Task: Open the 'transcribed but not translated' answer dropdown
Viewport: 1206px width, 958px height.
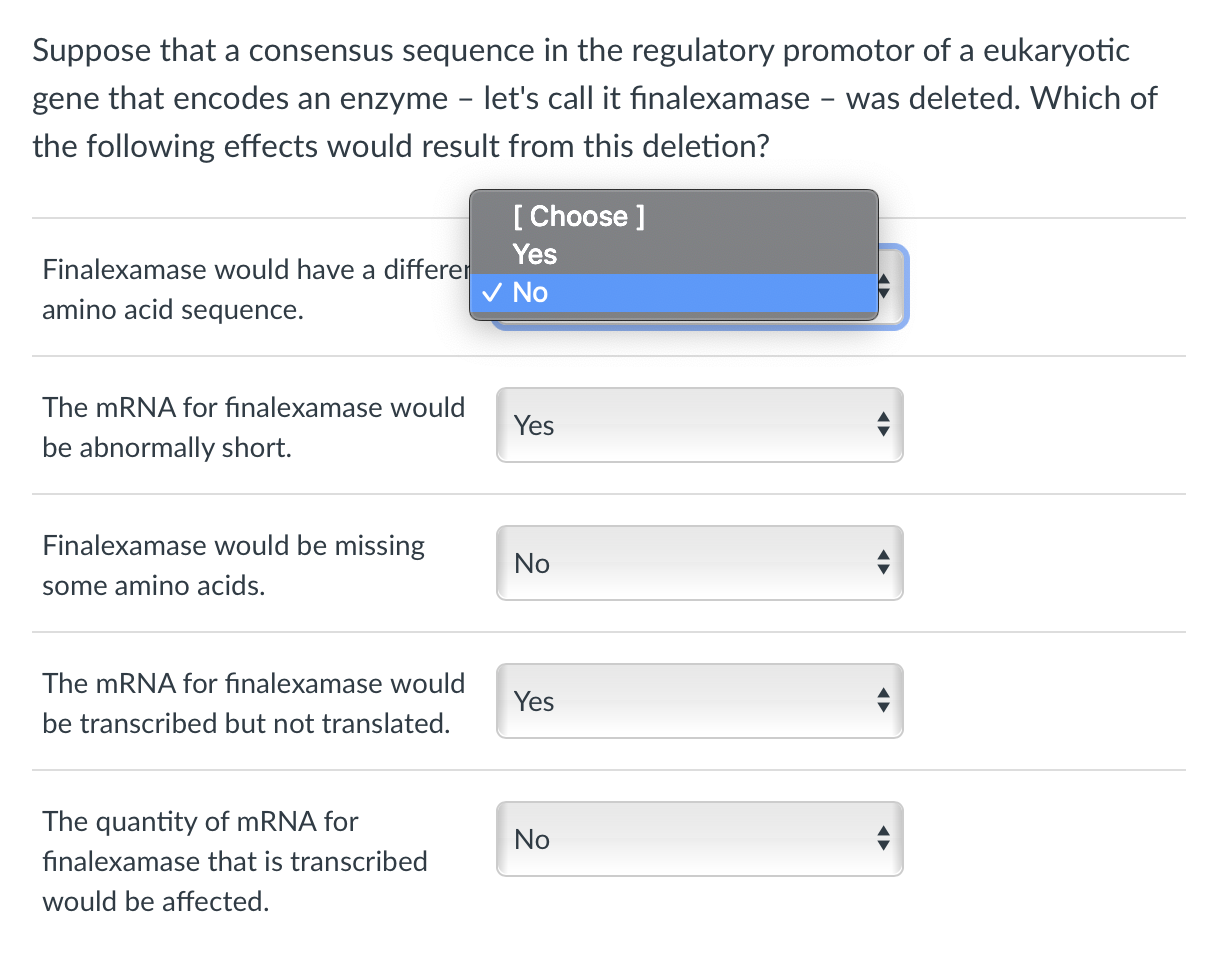Action: pyautogui.click(x=700, y=701)
